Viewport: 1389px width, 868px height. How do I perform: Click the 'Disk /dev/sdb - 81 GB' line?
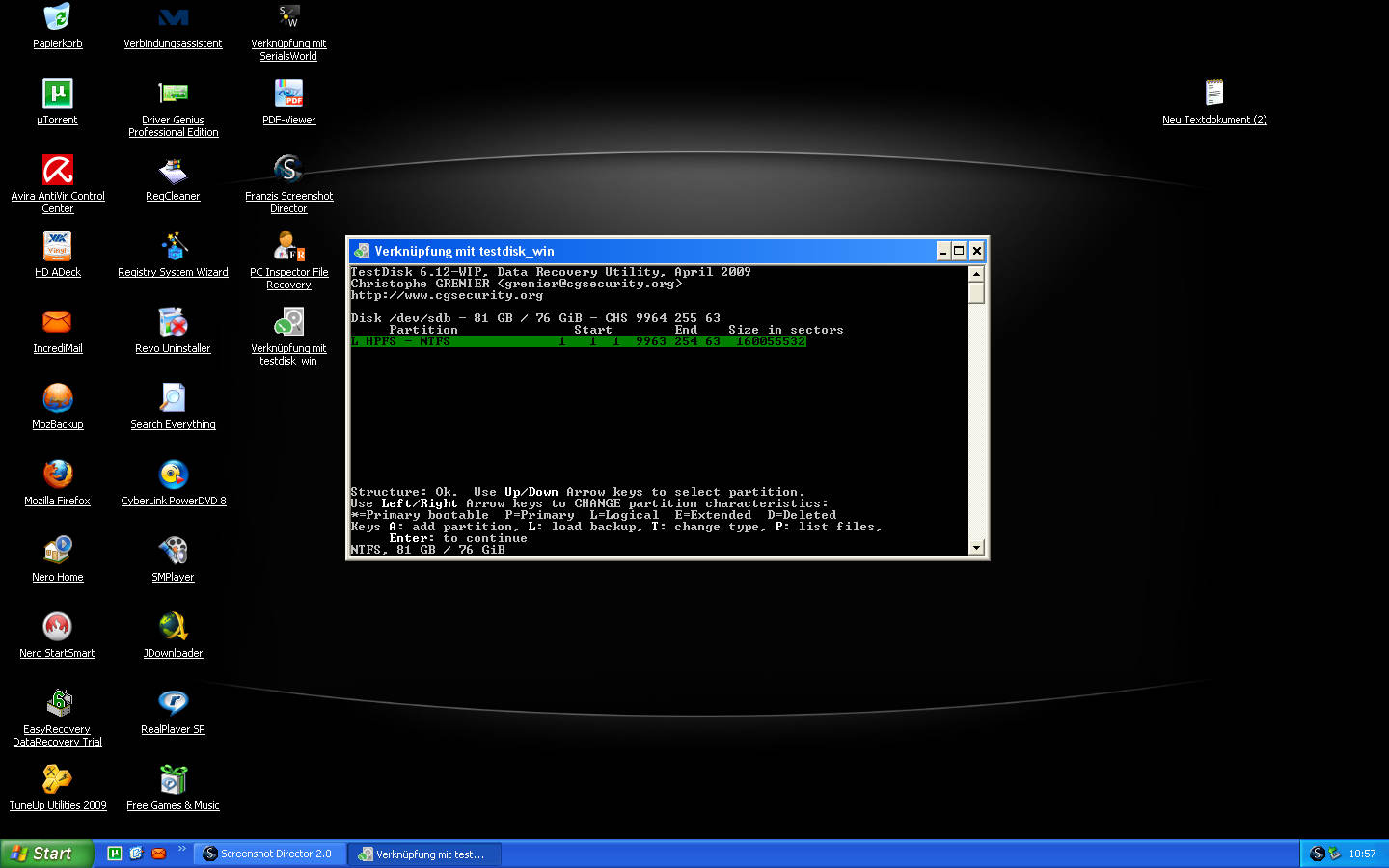[x=535, y=318]
